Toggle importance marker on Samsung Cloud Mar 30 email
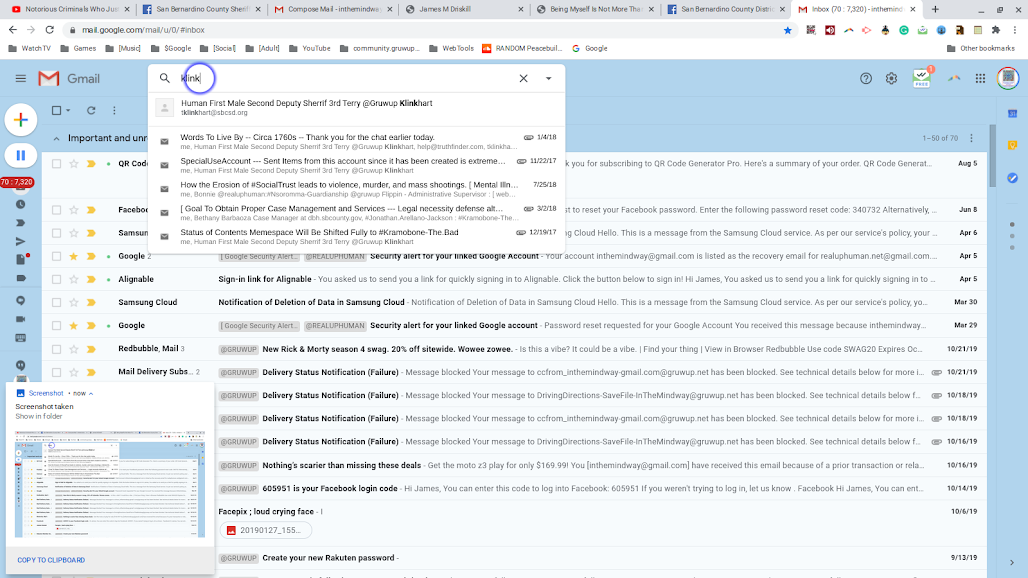This screenshot has height=578, width=1028. click(91, 302)
